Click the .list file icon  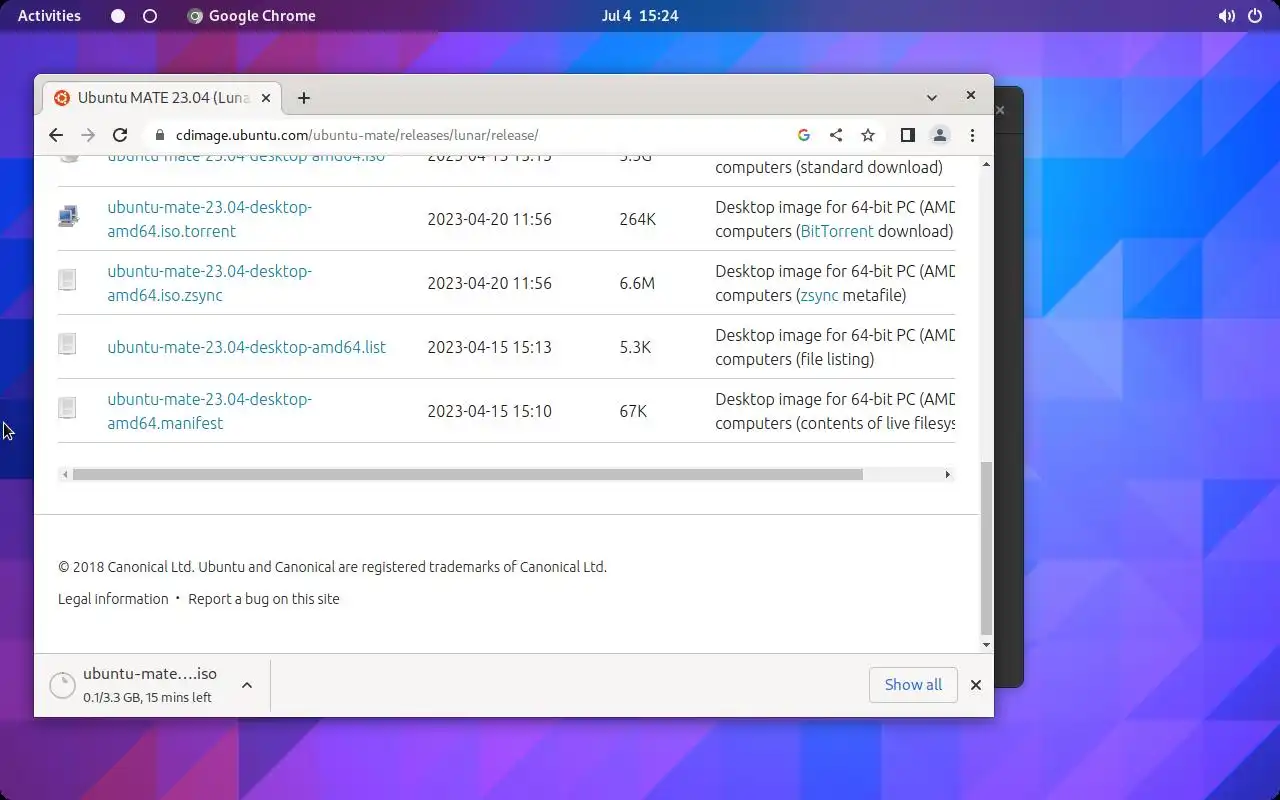(67, 344)
